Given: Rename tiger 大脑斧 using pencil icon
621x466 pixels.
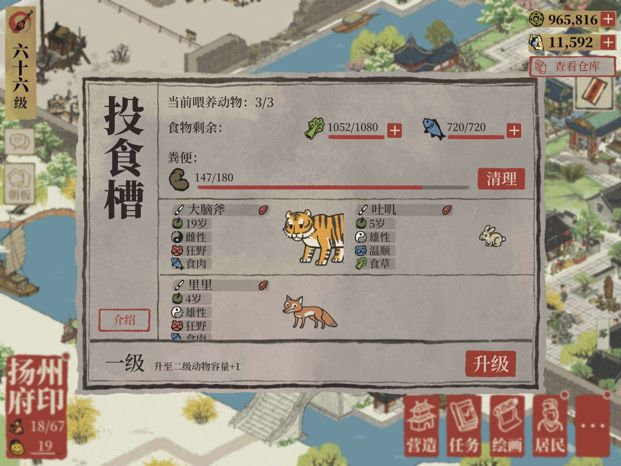Looking at the screenshot, I should click(179, 209).
